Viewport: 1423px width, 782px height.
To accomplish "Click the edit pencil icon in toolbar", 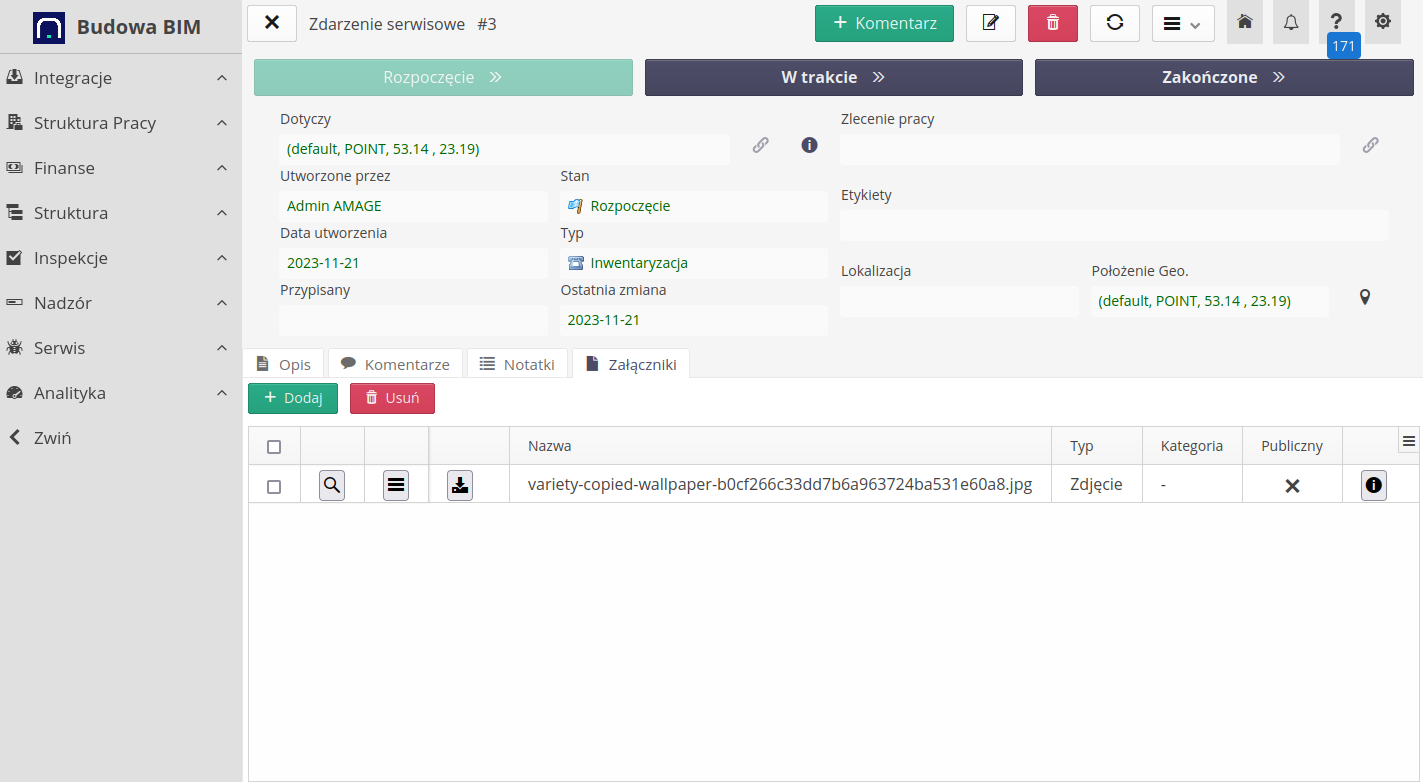I will [991, 23].
